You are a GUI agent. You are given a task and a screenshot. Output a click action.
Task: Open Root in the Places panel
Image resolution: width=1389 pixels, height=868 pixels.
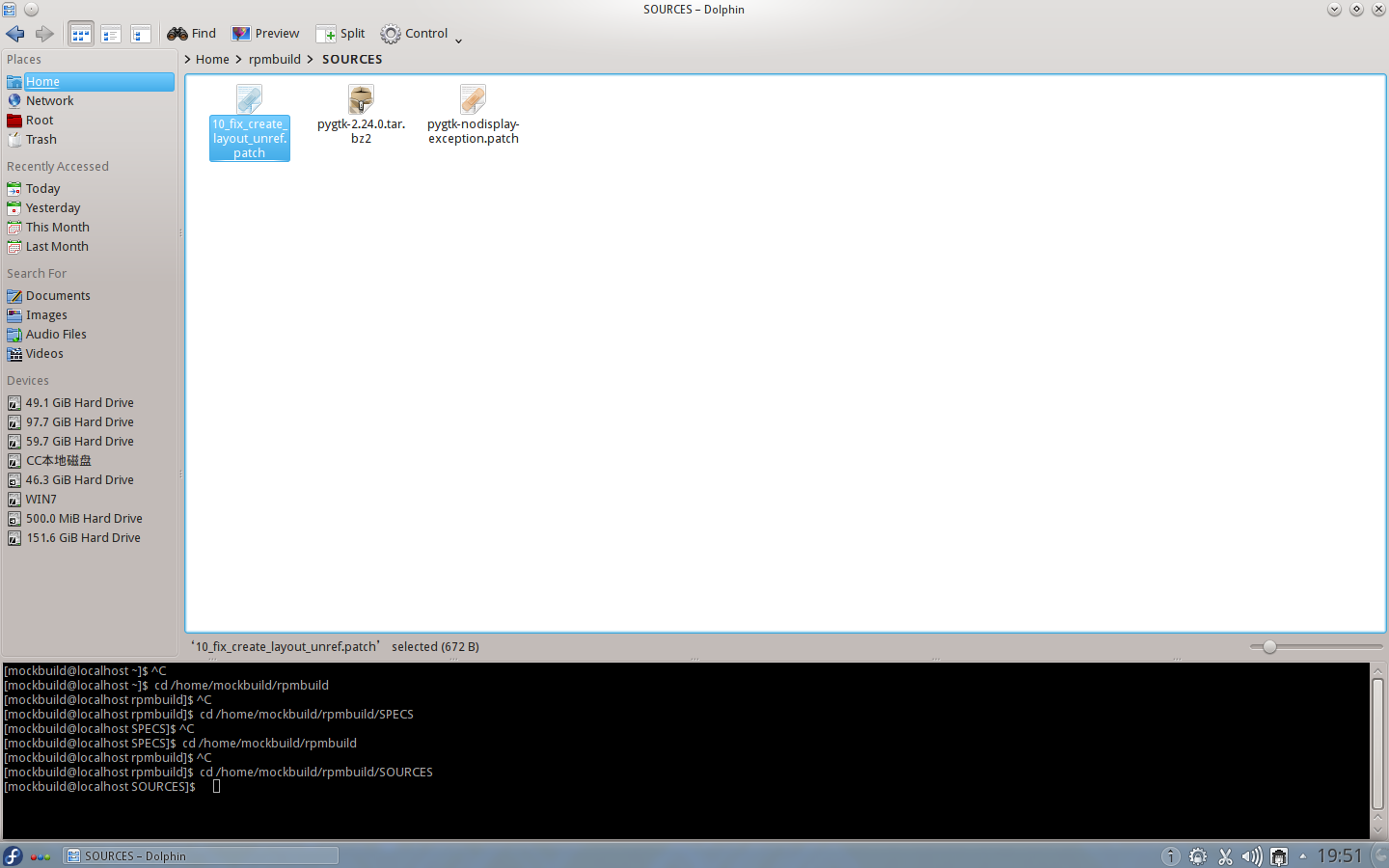[x=90, y=121]
